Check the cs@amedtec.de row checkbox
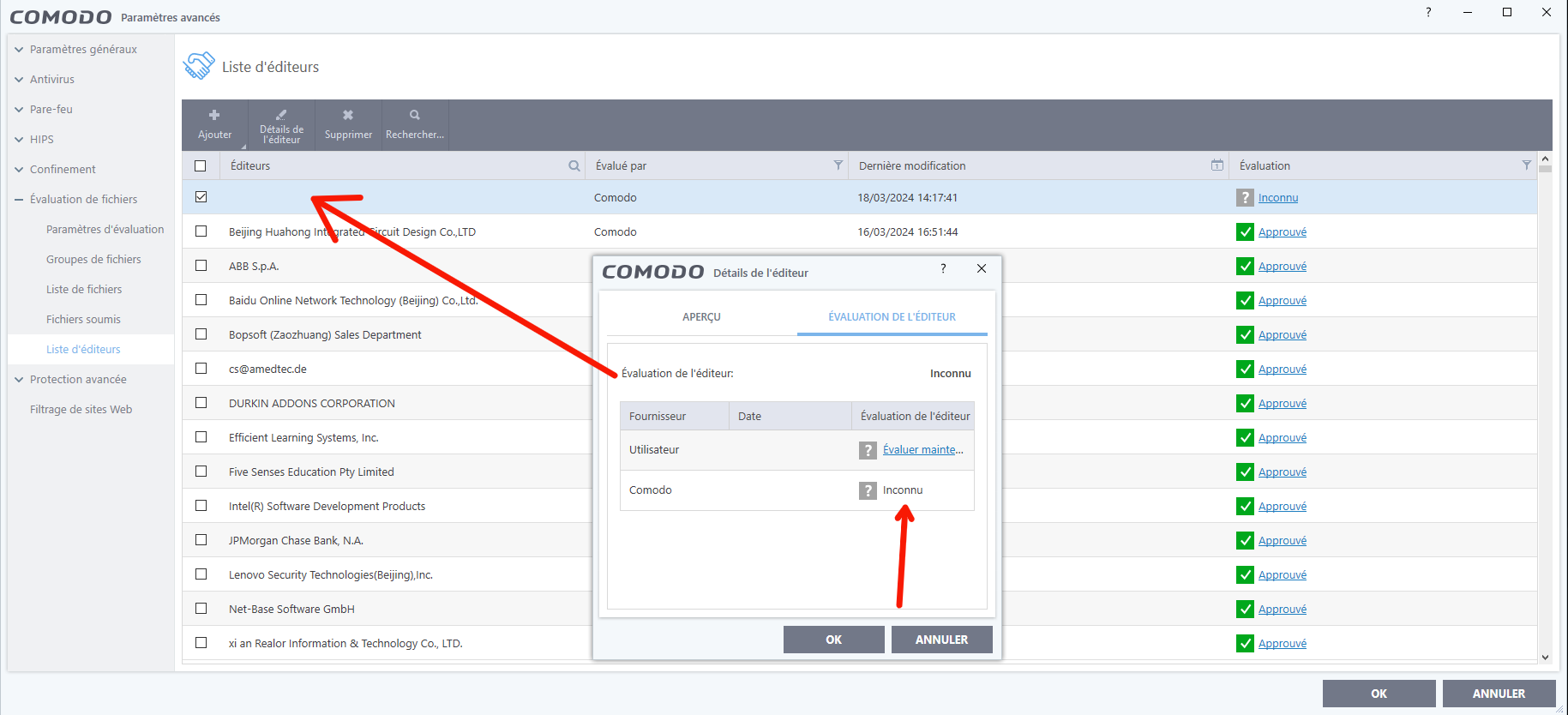This screenshot has height=715, width=1568. click(201, 369)
